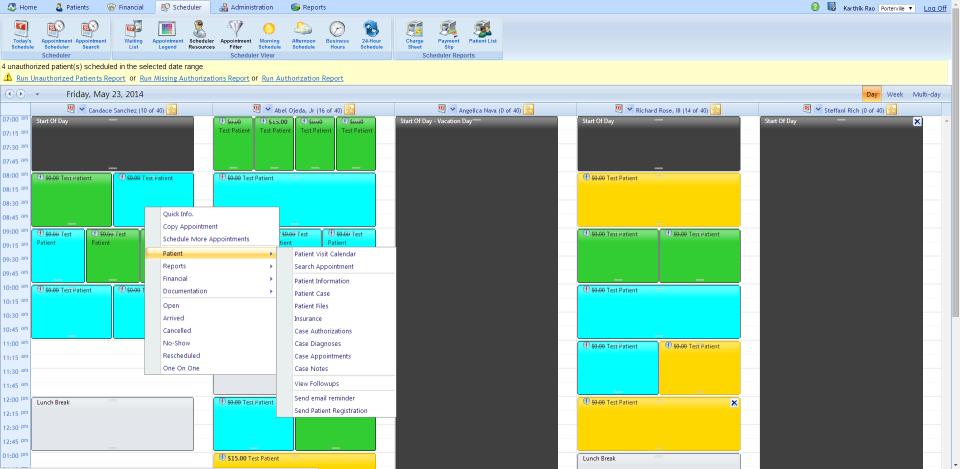Click the green help icon

click(815, 7)
